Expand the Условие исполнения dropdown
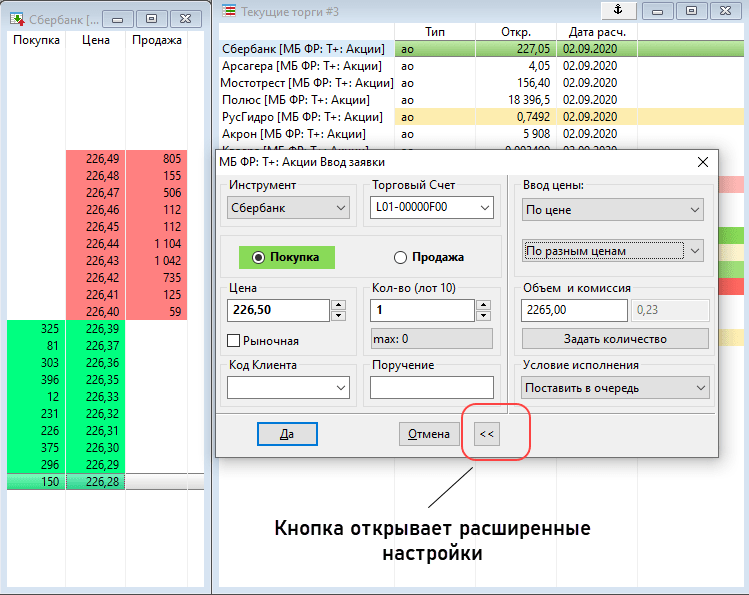 pos(614,387)
